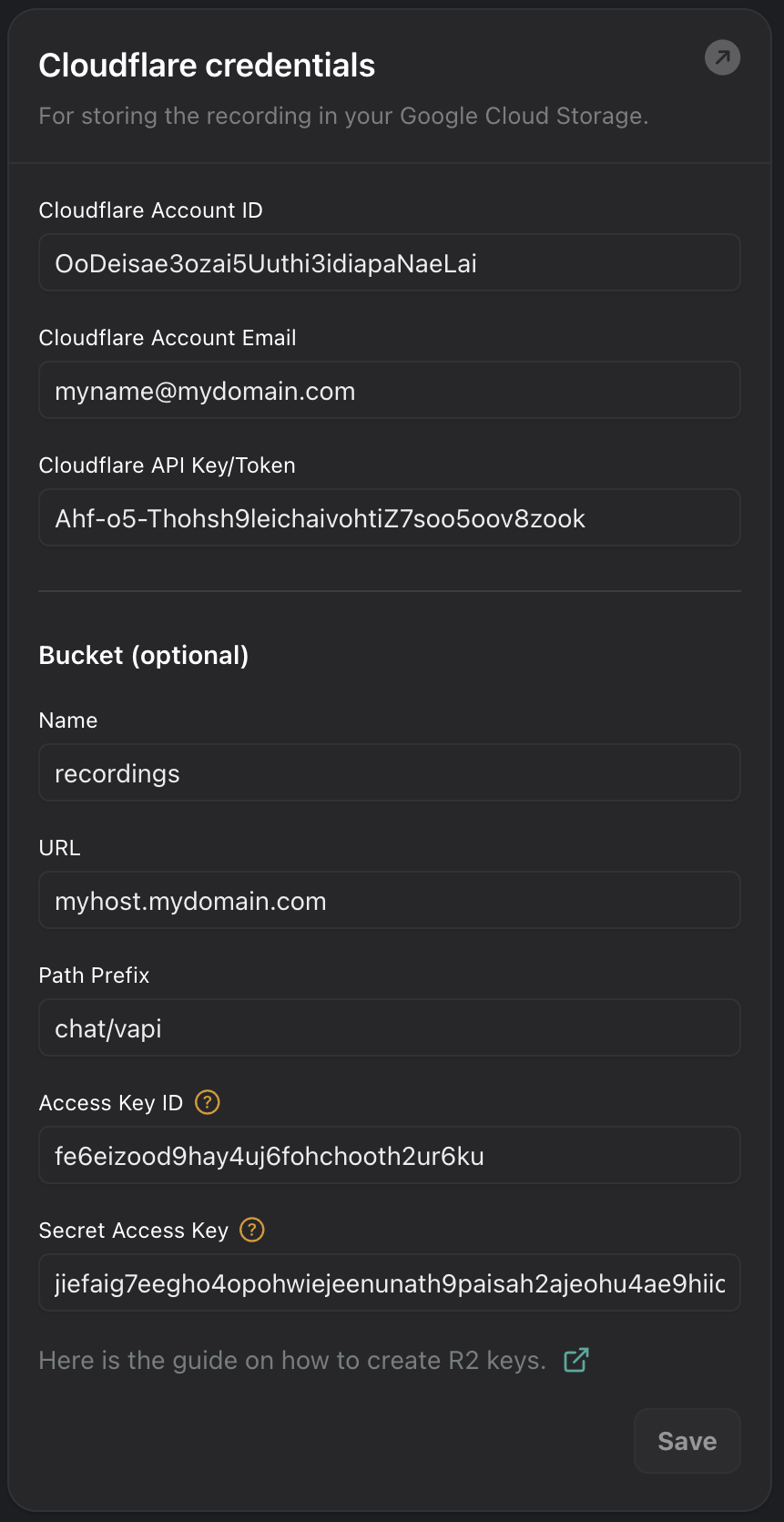Click the Secret Access Key input field
The image size is (784, 1522).
(x=389, y=1283)
